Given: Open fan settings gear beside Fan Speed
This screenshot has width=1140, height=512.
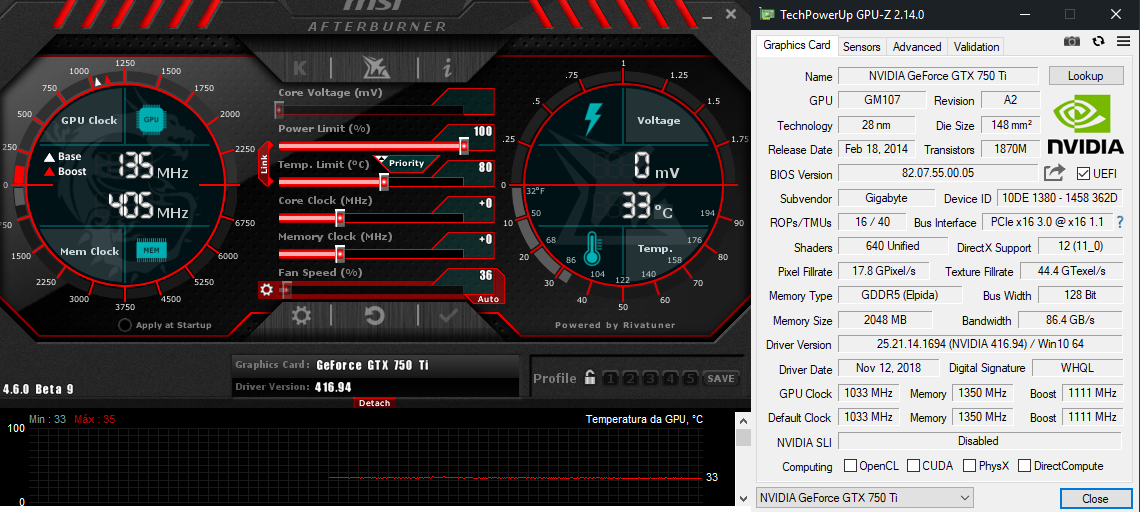Looking at the screenshot, I should coord(267,289).
